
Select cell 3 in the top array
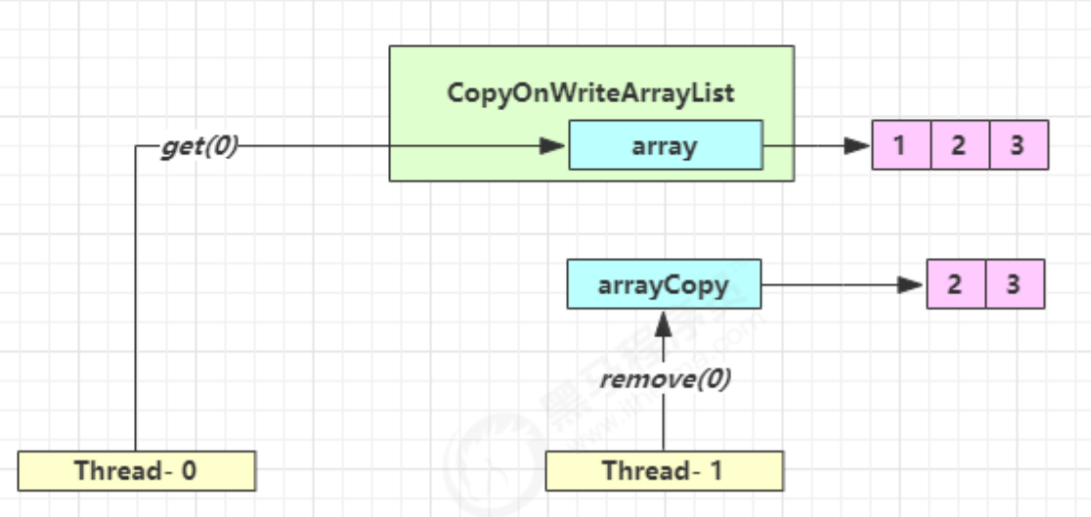point(1018,145)
